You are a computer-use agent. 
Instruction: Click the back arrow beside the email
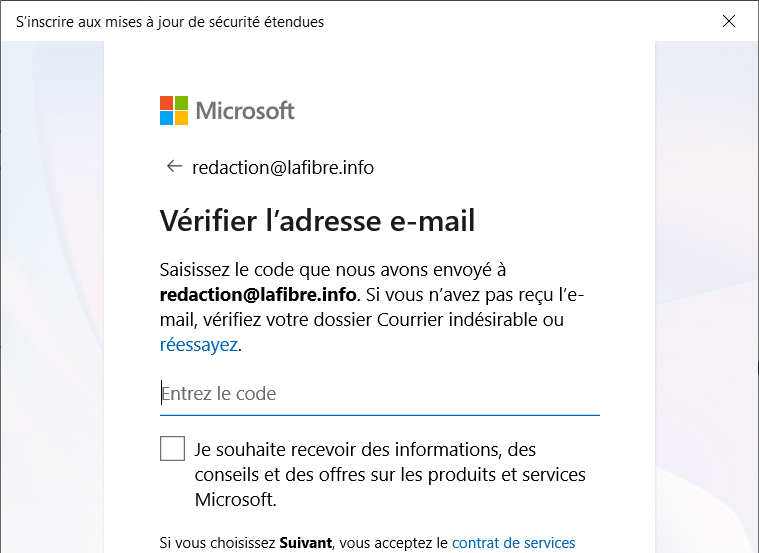[174, 167]
